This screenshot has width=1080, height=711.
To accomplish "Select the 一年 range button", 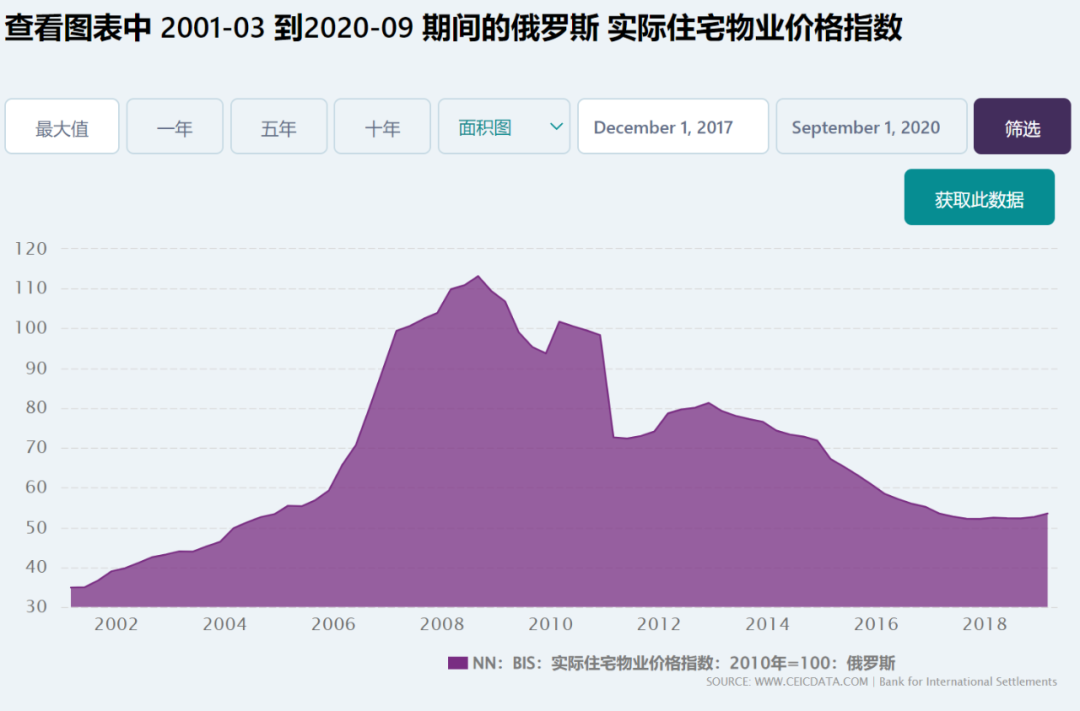I will coord(175,127).
